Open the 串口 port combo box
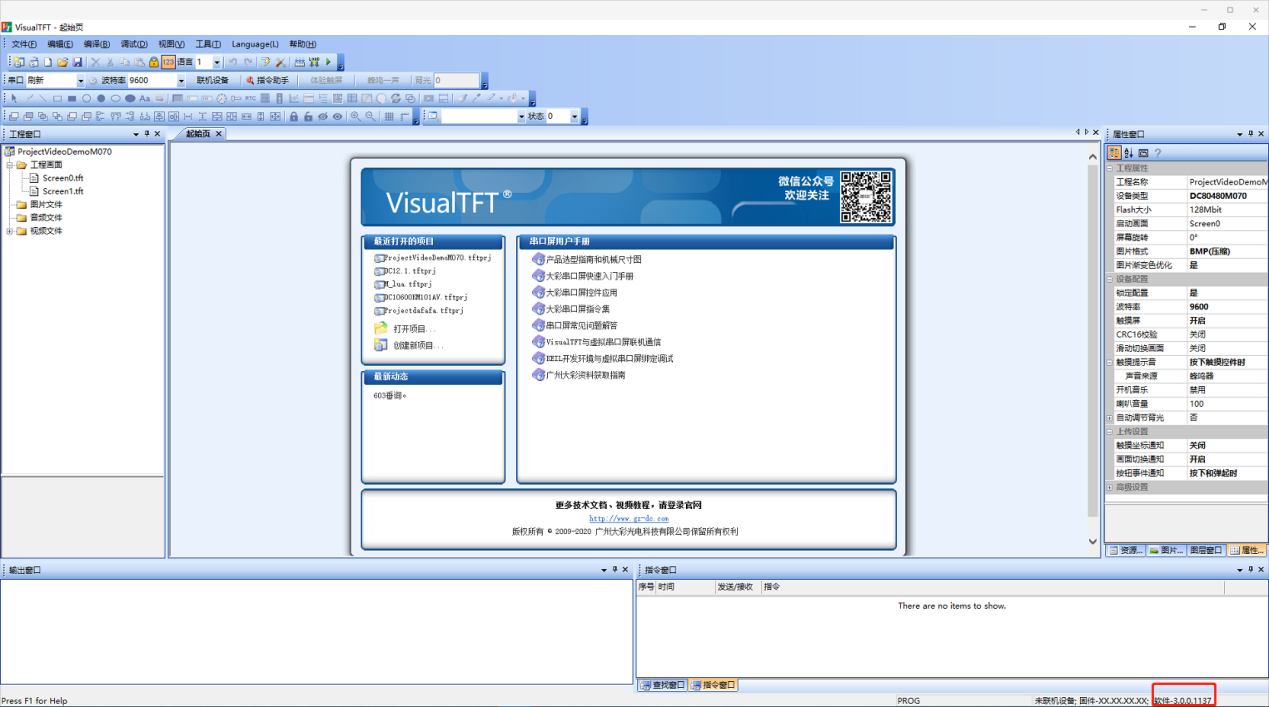Screen dimensions: 1269x707 55,80
